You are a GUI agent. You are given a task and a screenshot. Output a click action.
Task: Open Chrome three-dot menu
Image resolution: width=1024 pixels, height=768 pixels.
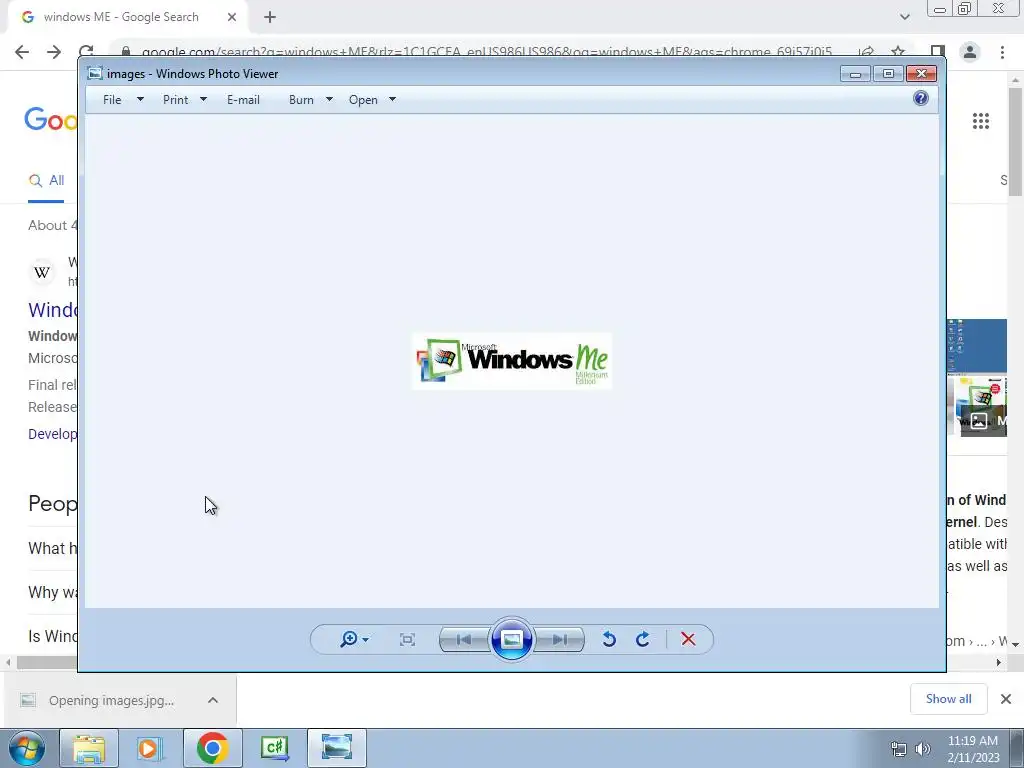(1002, 52)
